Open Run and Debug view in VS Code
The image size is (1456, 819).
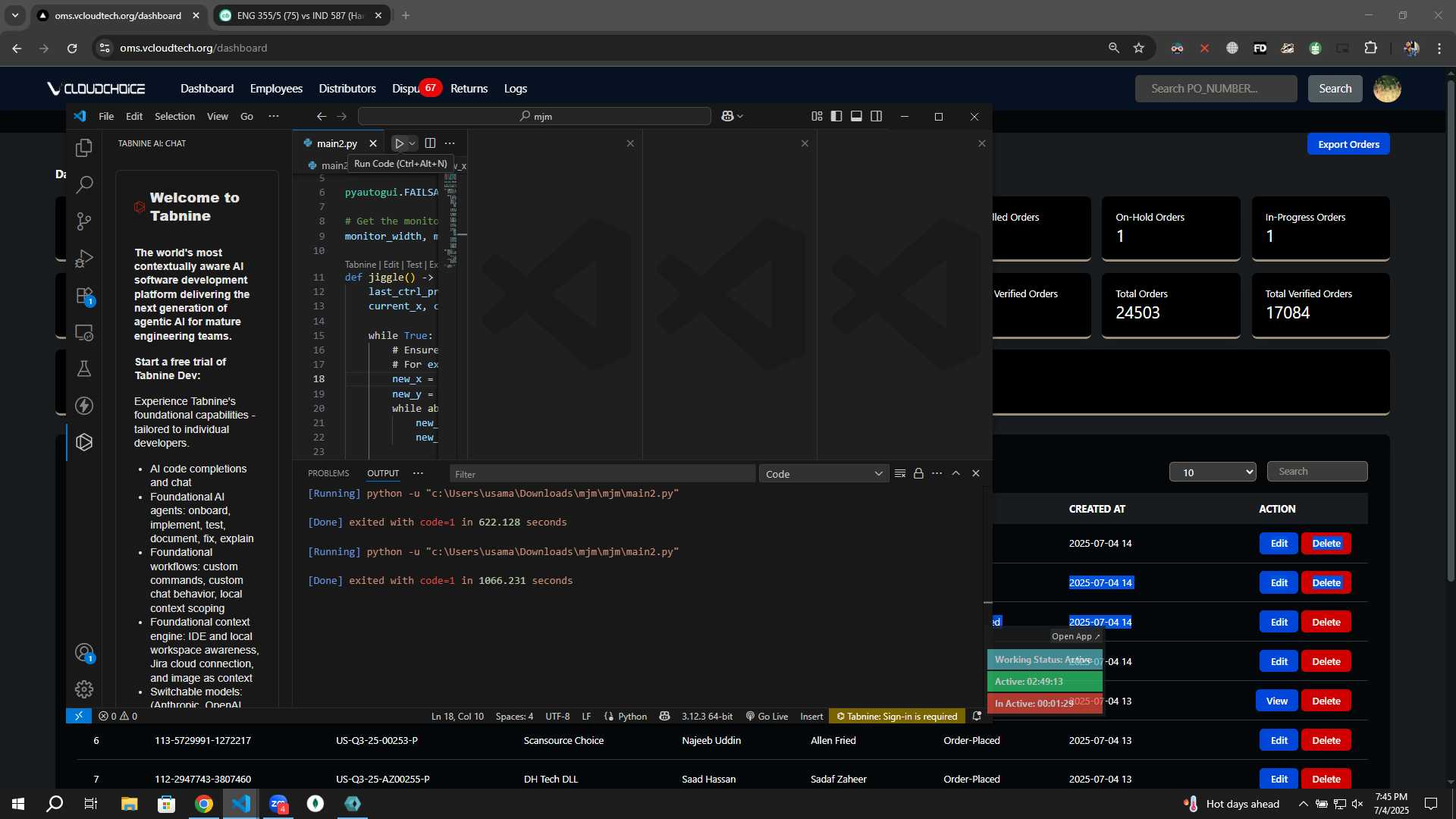pos(84,258)
